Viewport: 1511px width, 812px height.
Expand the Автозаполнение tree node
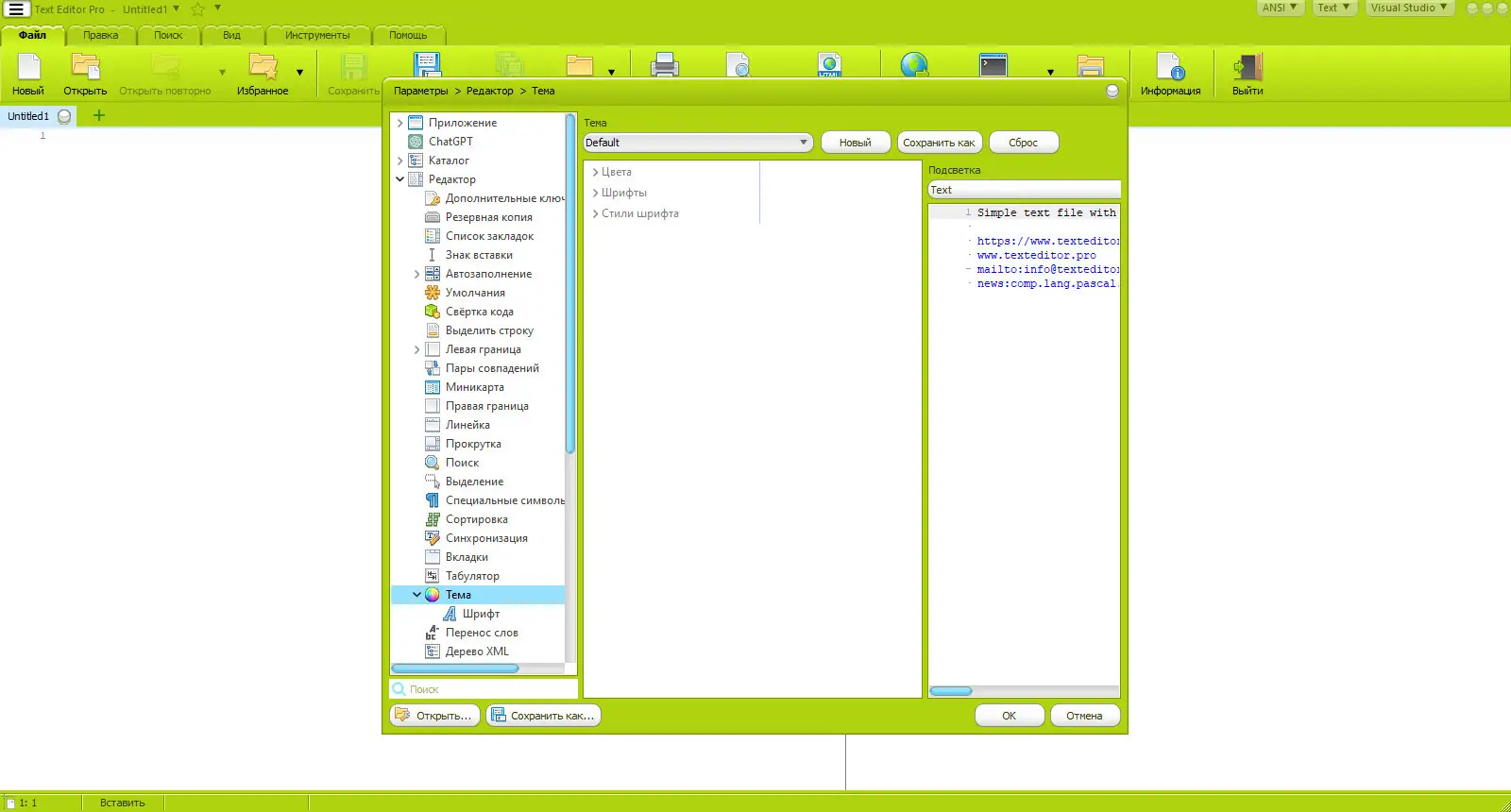point(416,274)
